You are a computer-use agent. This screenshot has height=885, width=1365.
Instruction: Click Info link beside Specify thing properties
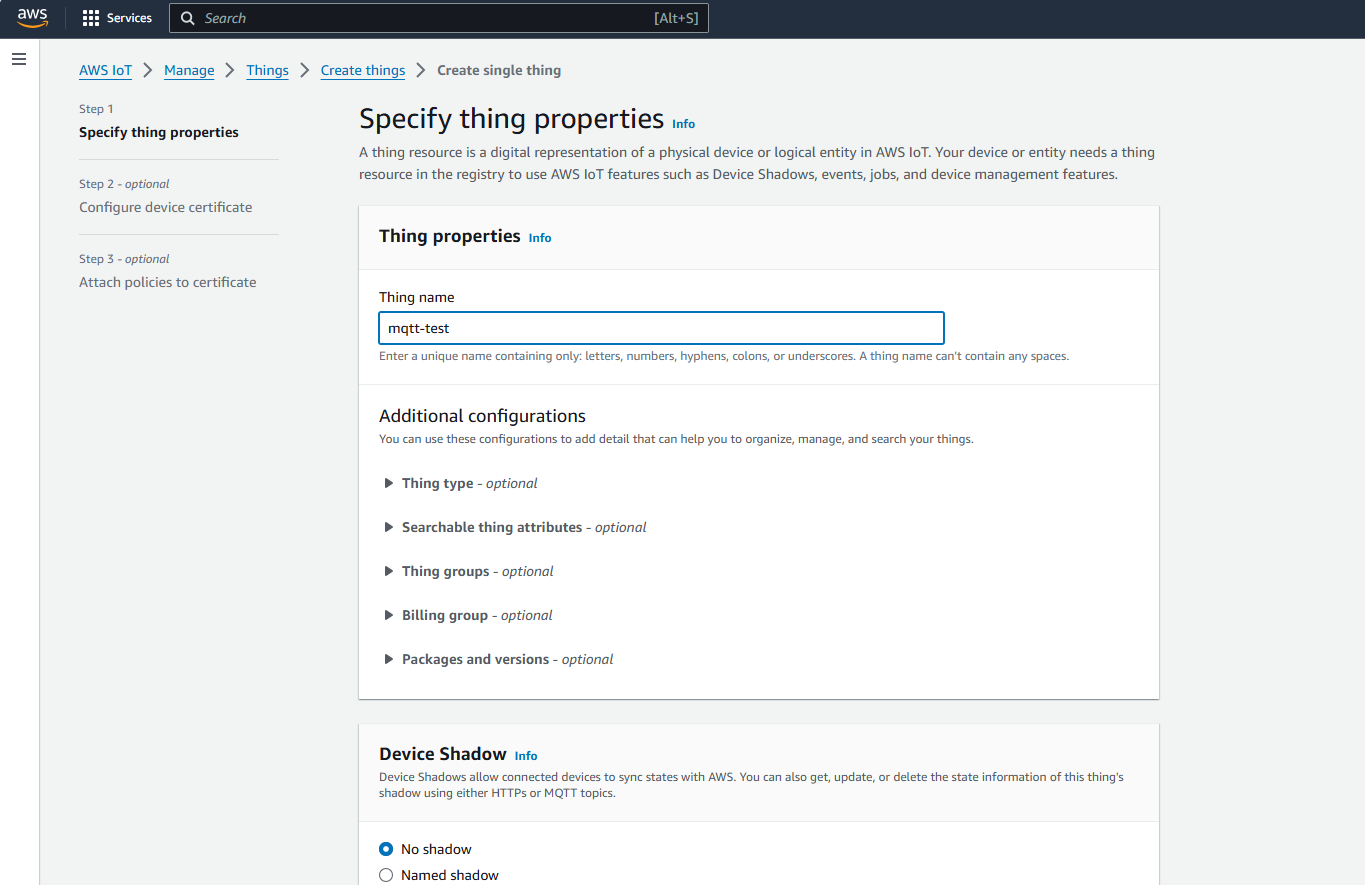pos(683,124)
